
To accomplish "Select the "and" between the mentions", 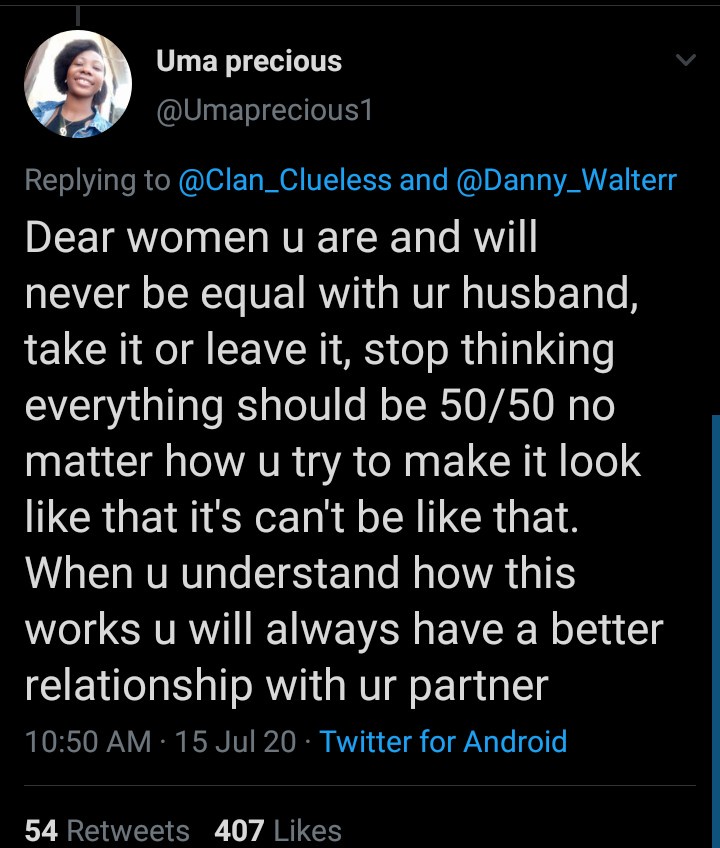I will (424, 180).
